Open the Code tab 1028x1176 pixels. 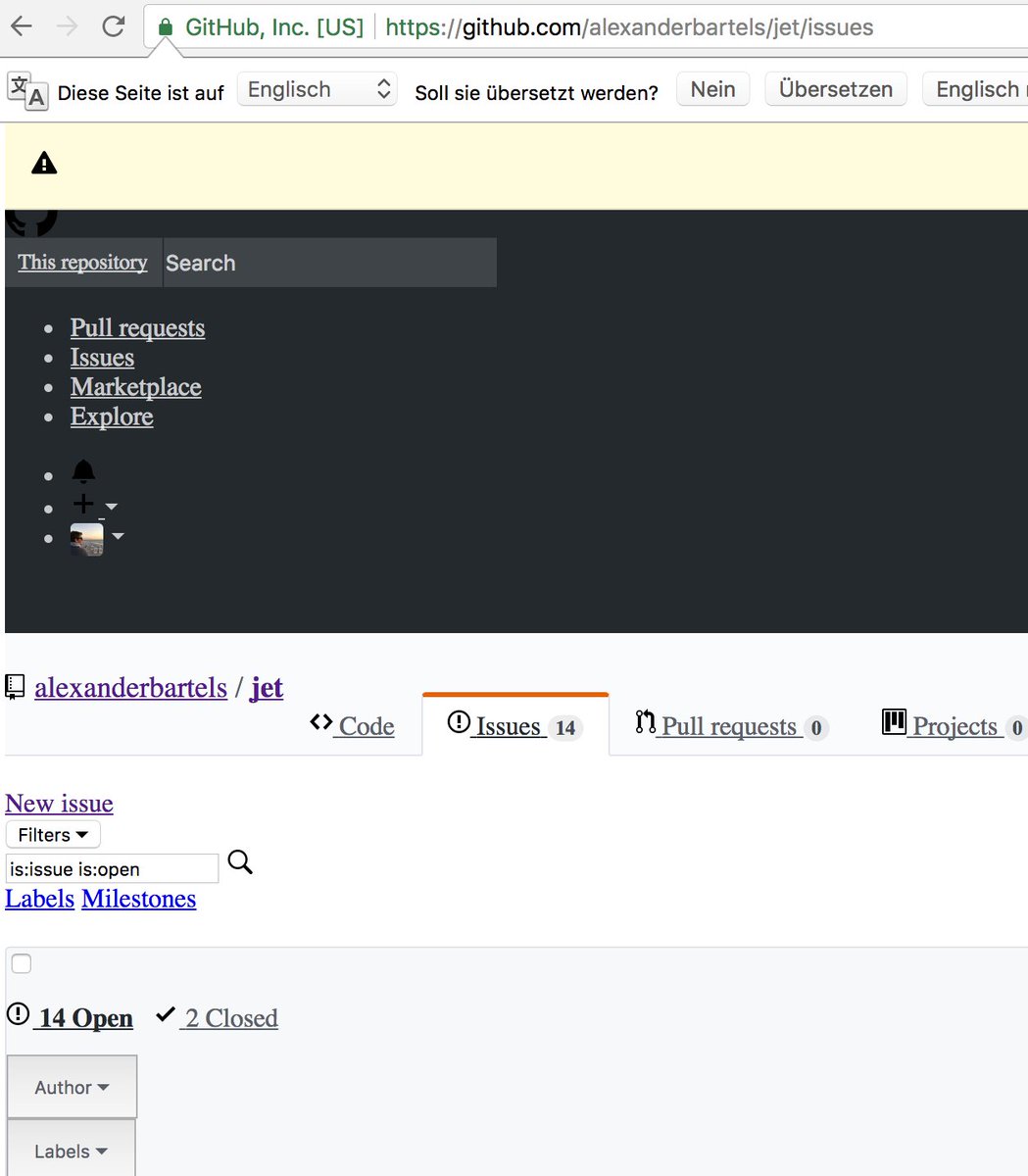[352, 725]
